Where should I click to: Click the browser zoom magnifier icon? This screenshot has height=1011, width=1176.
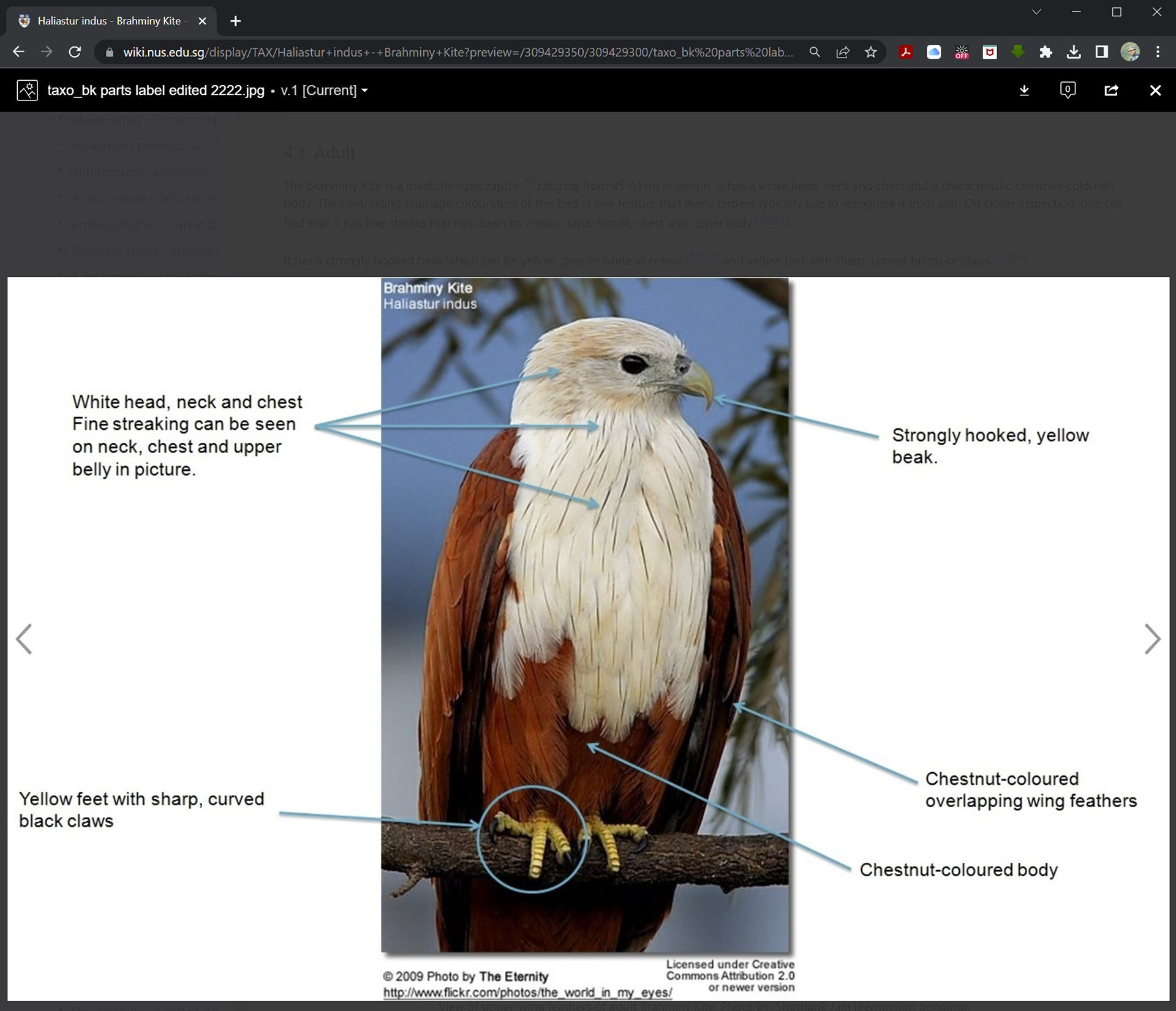click(814, 52)
